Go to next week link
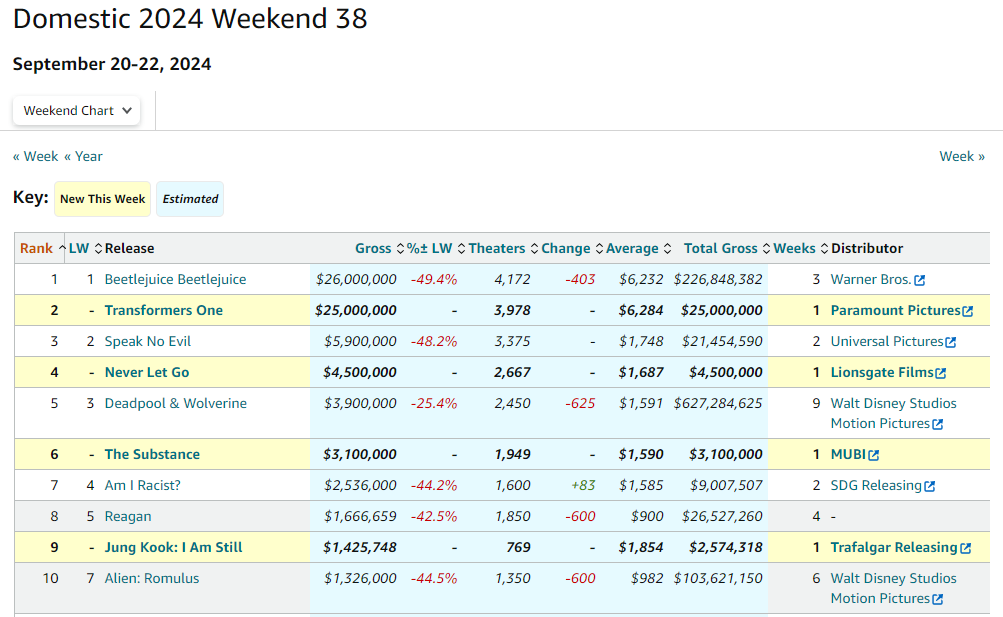This screenshot has height=617, width=1003. [x=961, y=157]
